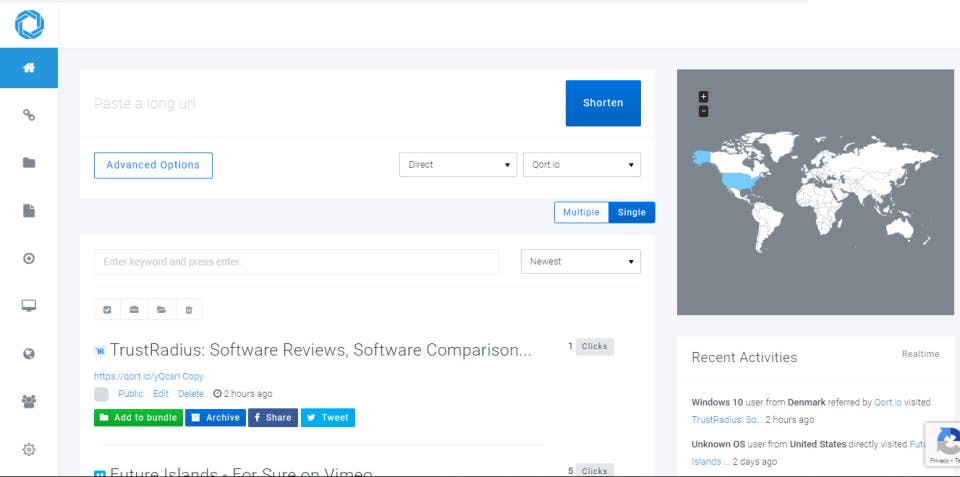Click Delete for TrustRadius link
Screen dimensions: 960x477
click(191, 394)
